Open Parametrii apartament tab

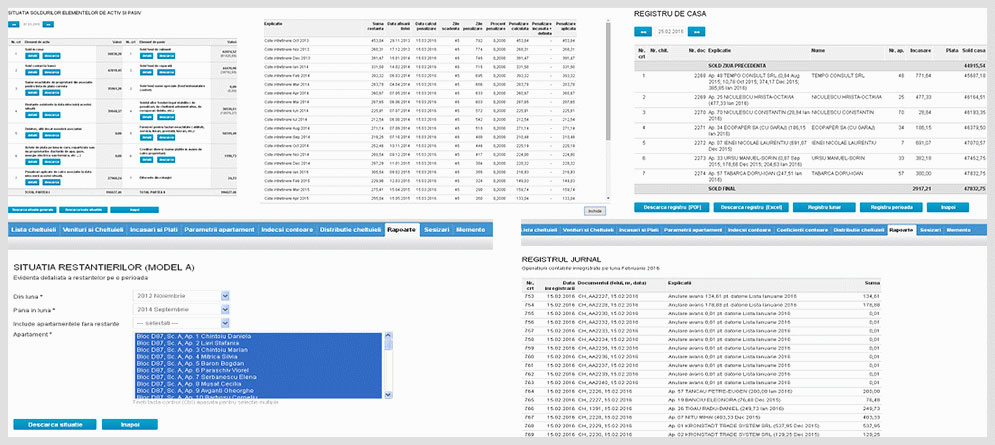(219, 230)
